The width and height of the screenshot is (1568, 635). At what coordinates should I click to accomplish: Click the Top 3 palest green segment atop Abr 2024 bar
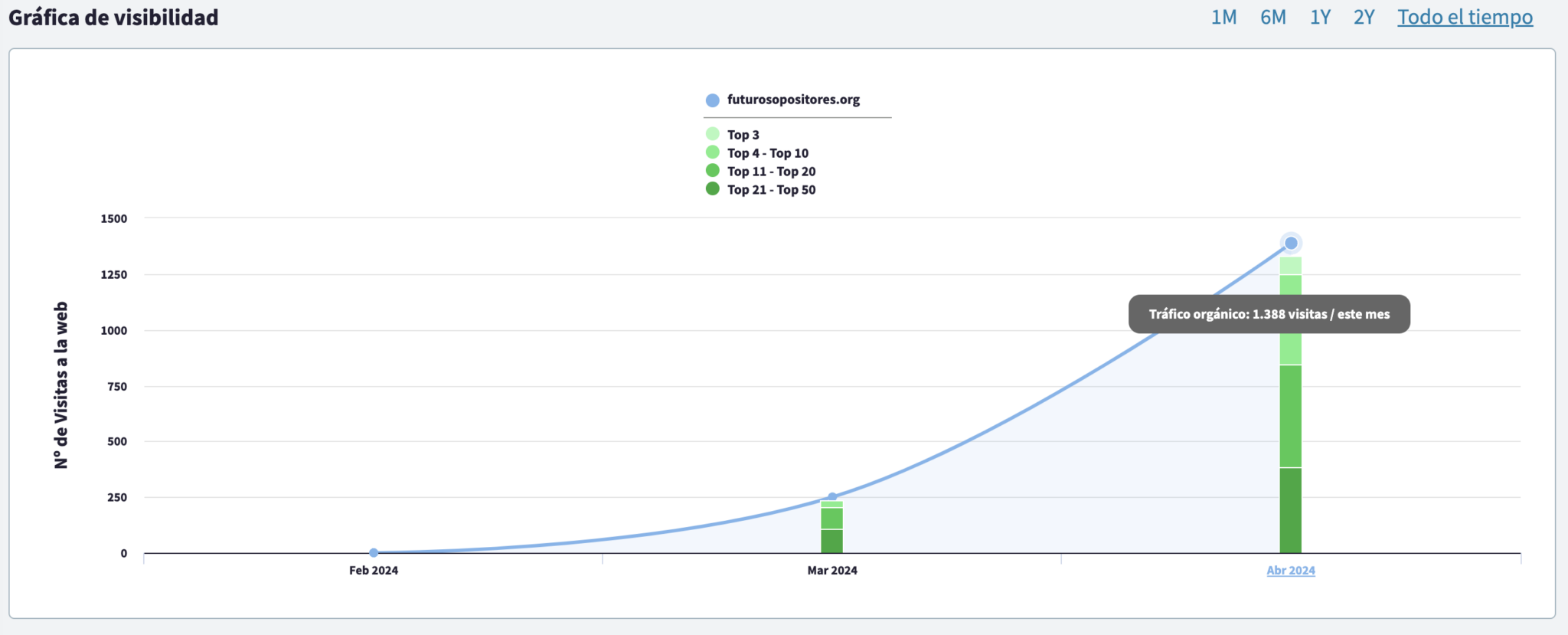pyautogui.click(x=1290, y=265)
